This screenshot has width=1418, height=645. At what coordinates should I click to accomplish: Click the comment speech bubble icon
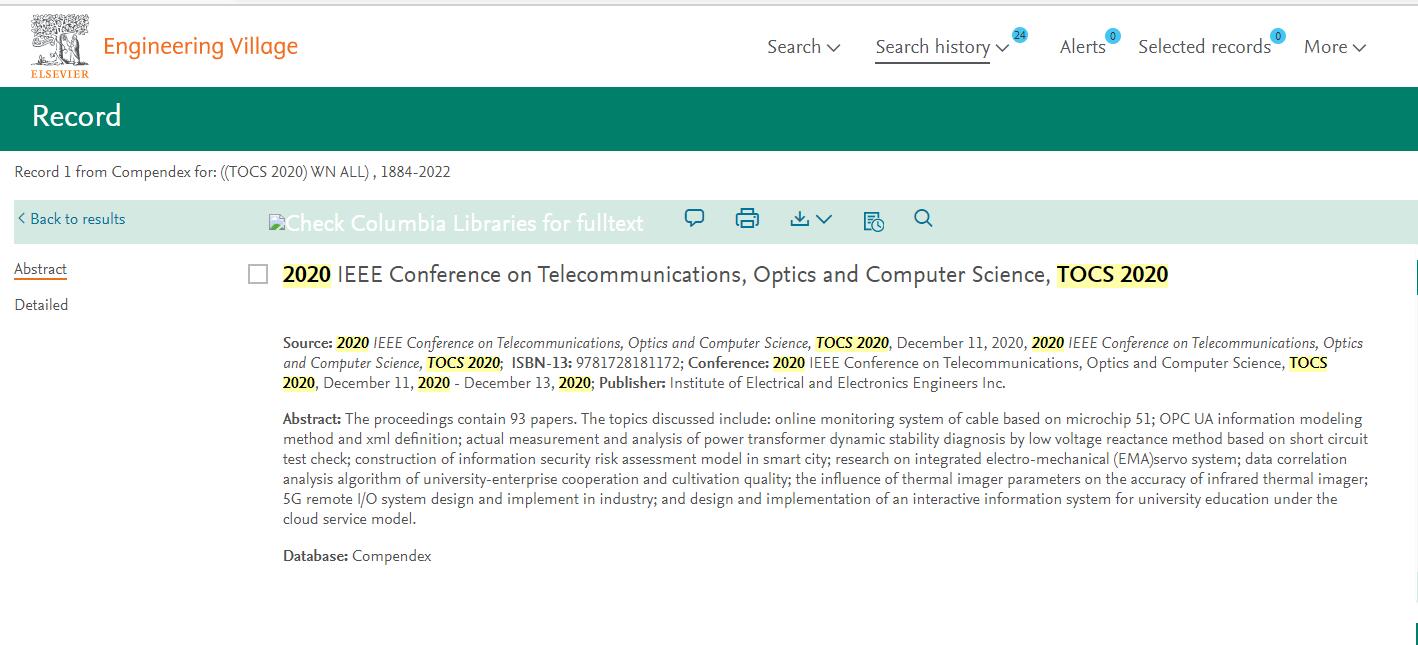pos(694,218)
